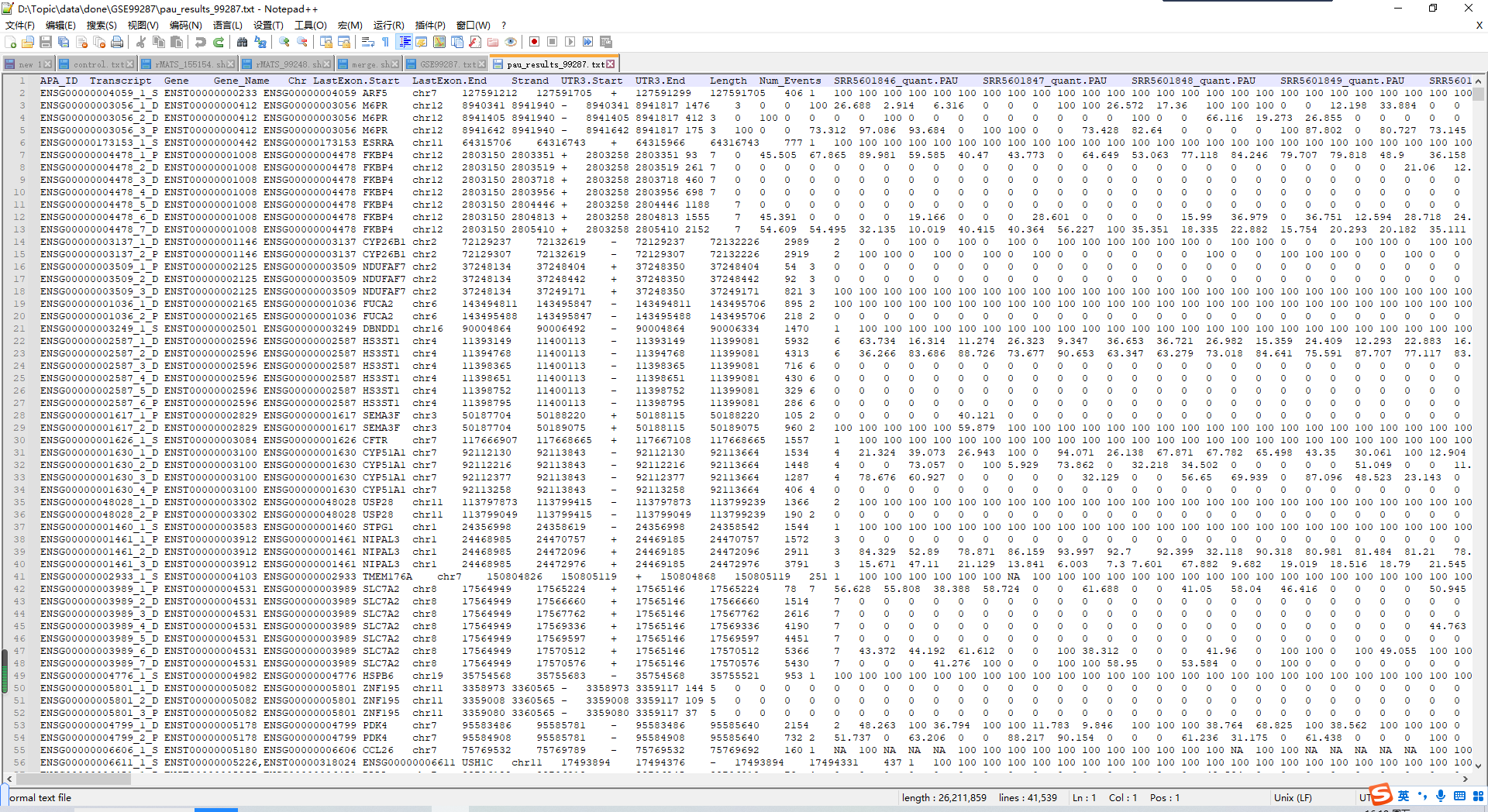Click the horizontal scrollbar thumb
This screenshot has height=812, width=1488.
73,779
